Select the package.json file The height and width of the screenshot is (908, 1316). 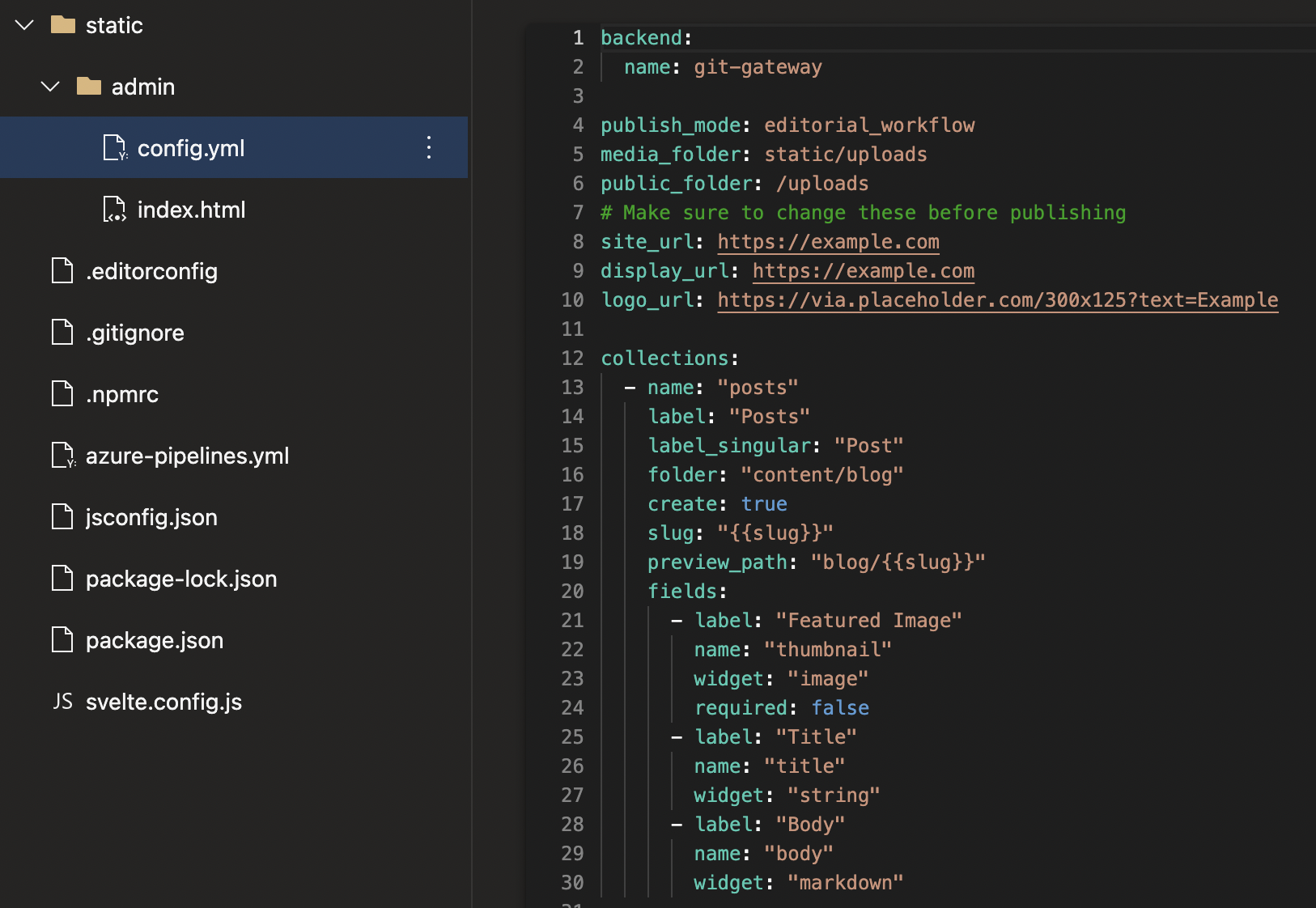coord(154,640)
